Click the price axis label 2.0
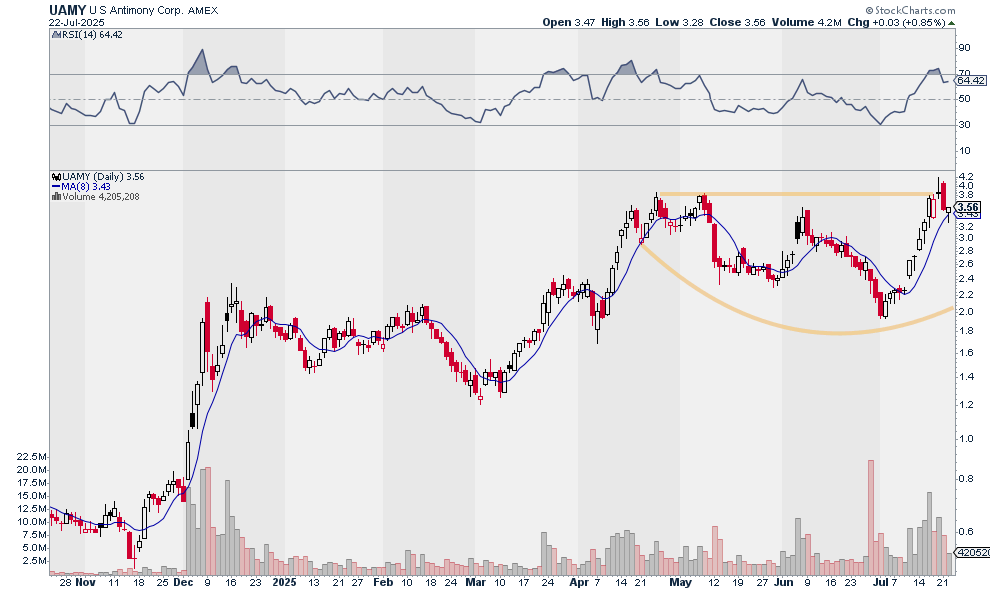 965,311
